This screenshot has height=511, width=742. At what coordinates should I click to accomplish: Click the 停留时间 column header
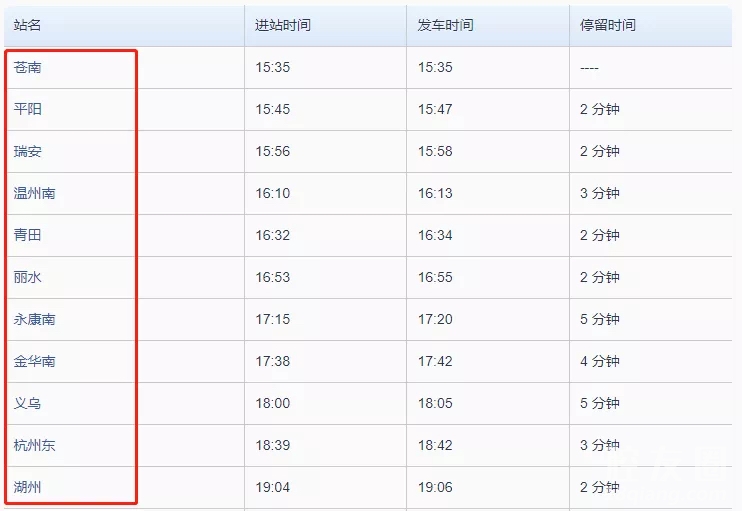(608, 25)
